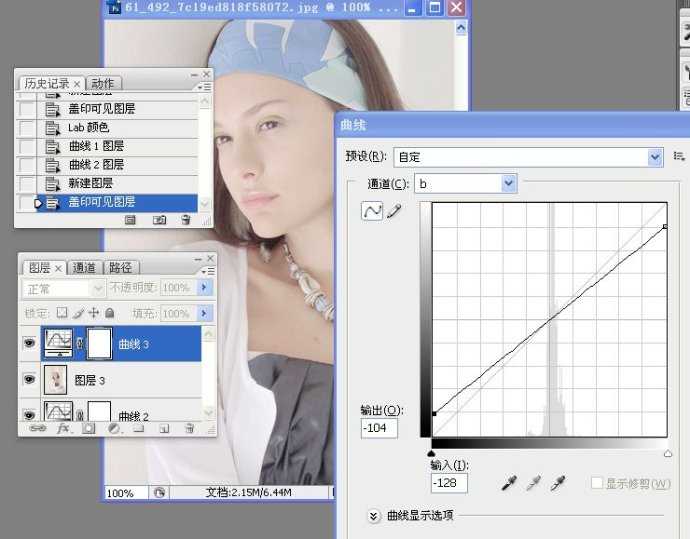Set history brush source at Lab 颜色
The height and width of the screenshot is (539, 690).
(27, 128)
